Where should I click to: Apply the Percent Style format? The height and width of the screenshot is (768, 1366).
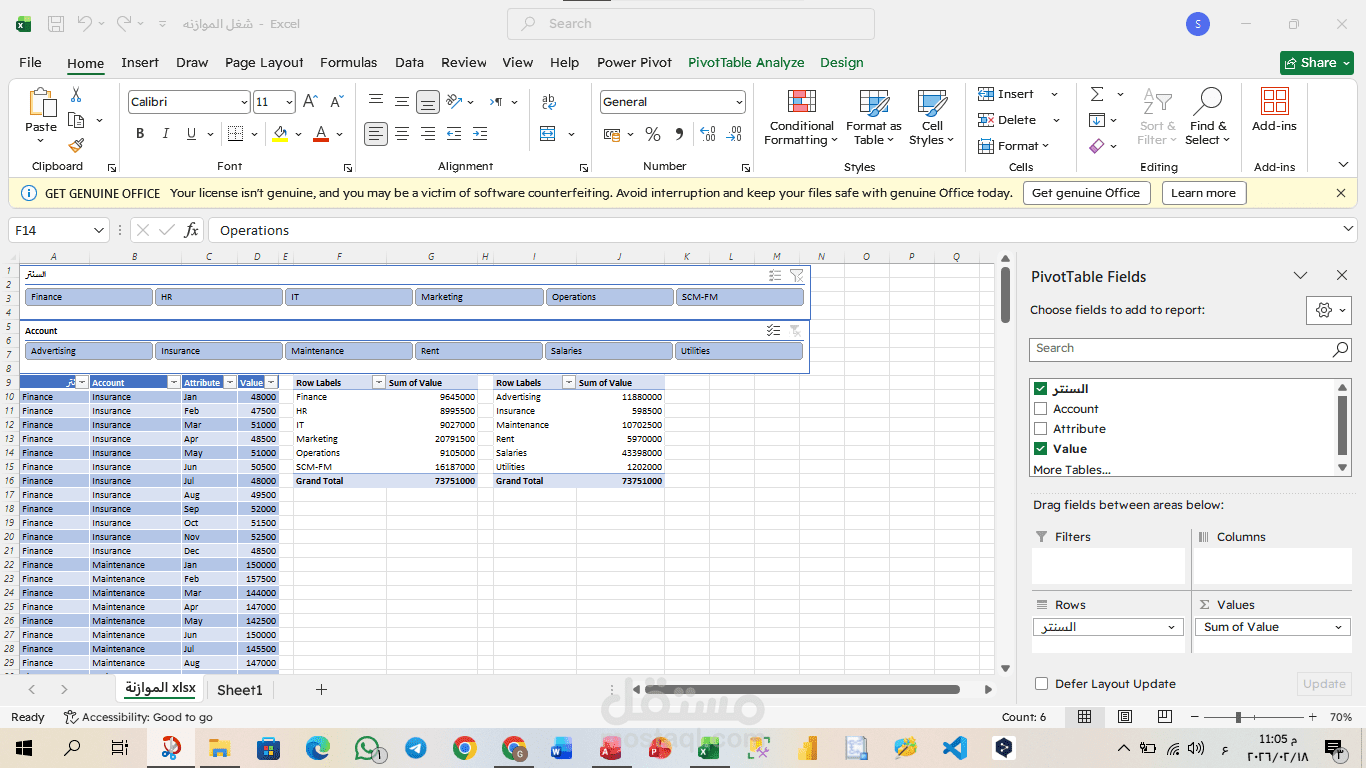pos(652,133)
